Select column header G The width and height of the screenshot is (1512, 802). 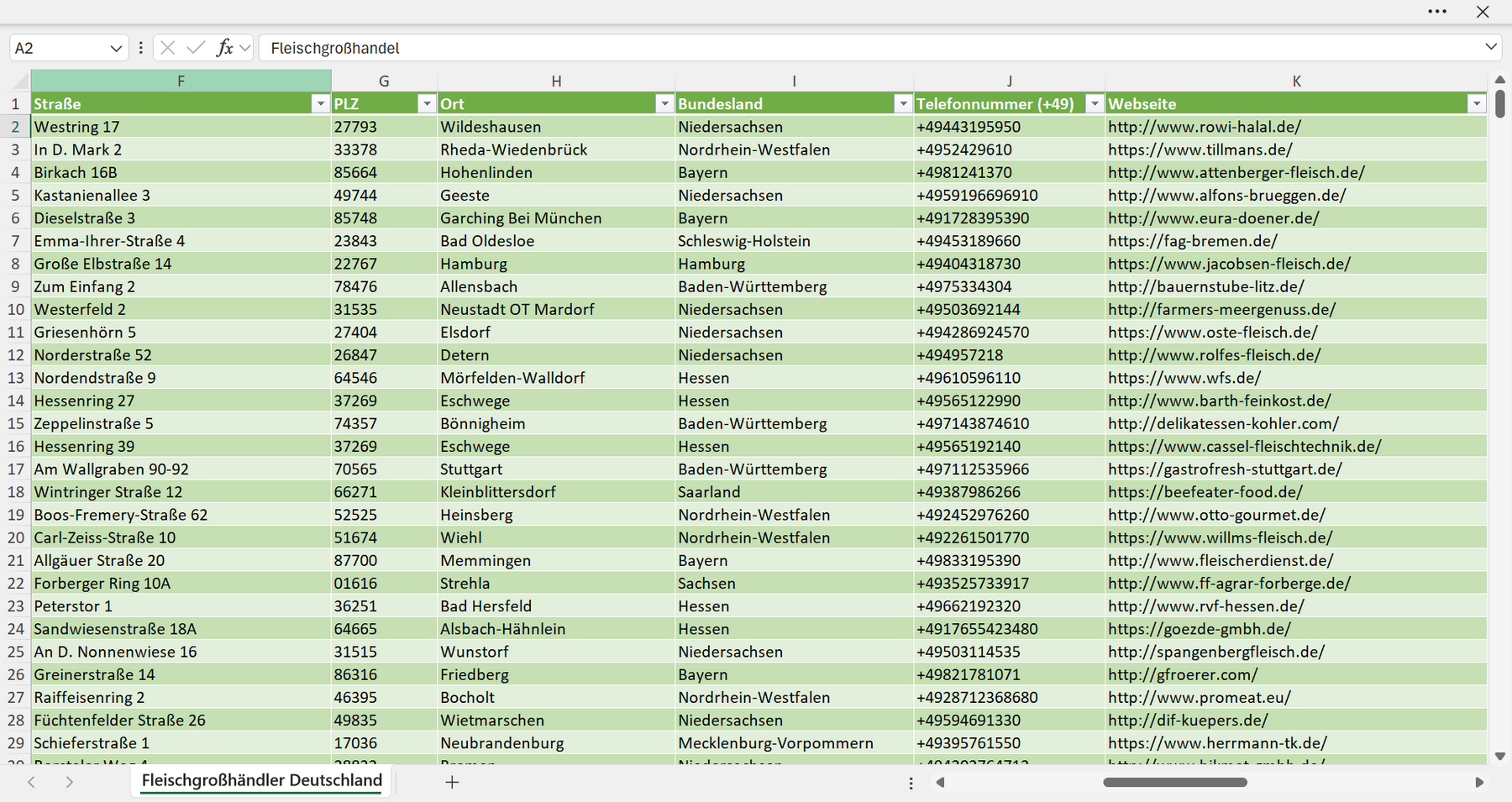(x=384, y=81)
